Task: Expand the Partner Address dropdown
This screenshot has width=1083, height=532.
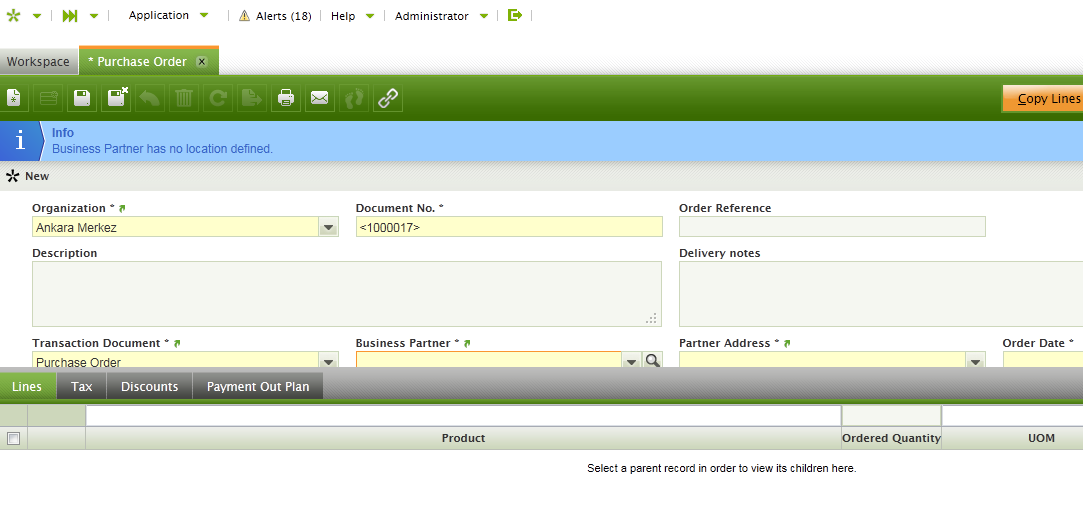Action: [975, 361]
